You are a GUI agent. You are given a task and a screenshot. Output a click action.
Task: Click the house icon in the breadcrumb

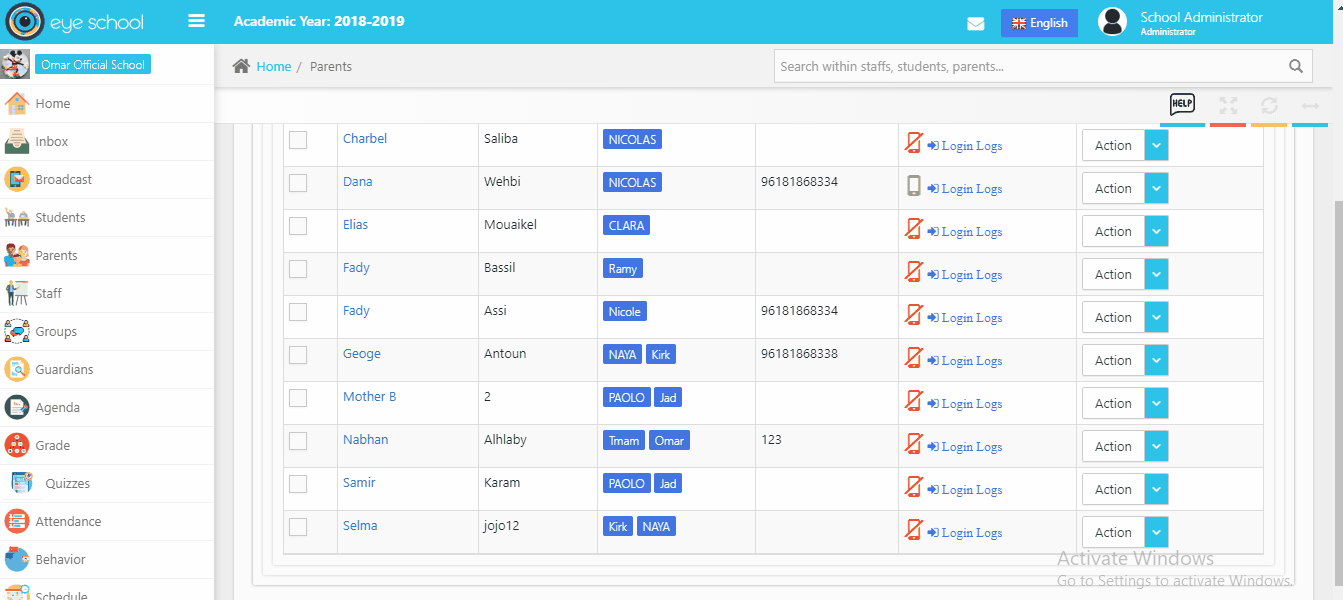241,66
